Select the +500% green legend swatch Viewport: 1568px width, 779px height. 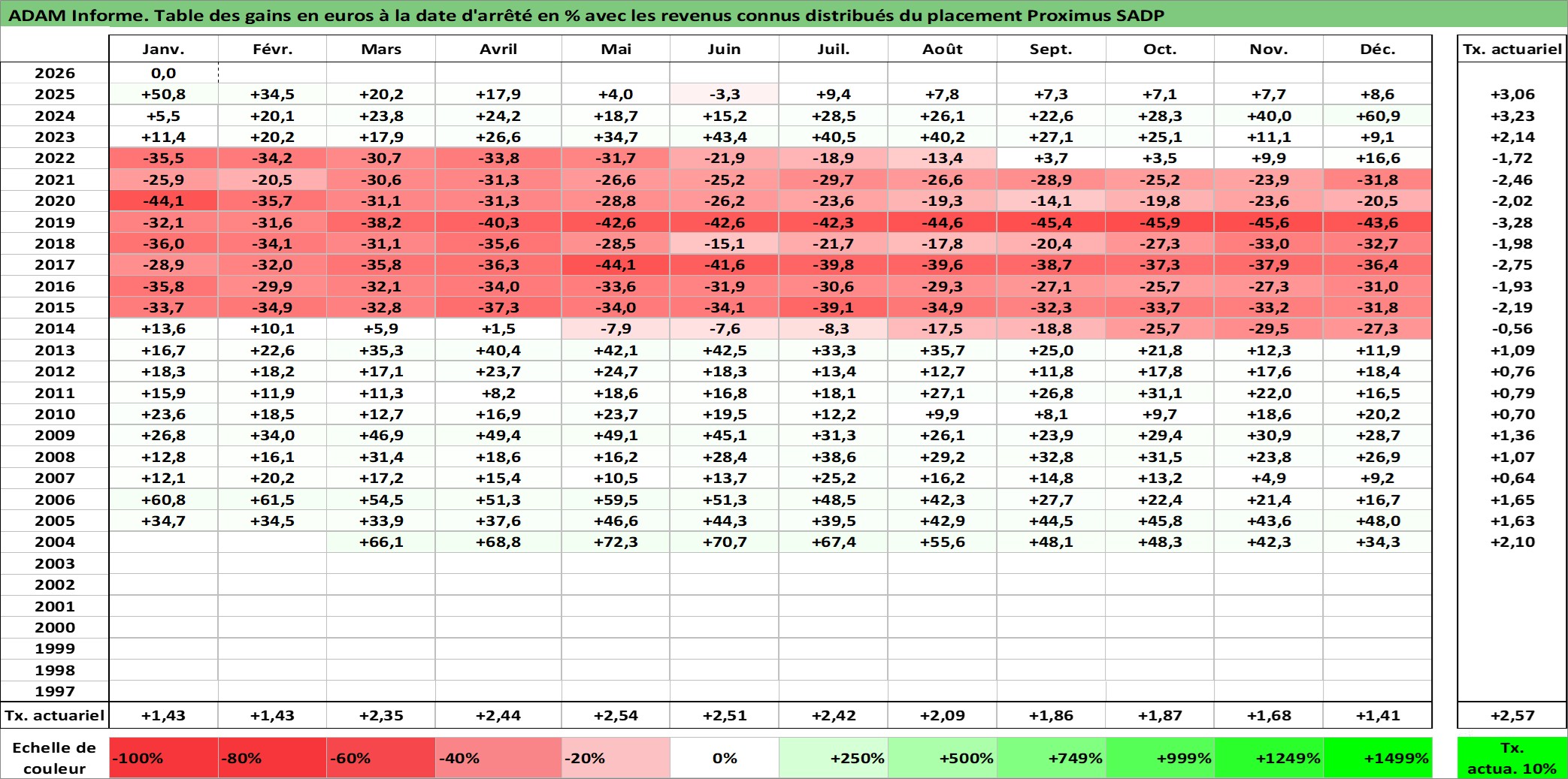(943, 758)
